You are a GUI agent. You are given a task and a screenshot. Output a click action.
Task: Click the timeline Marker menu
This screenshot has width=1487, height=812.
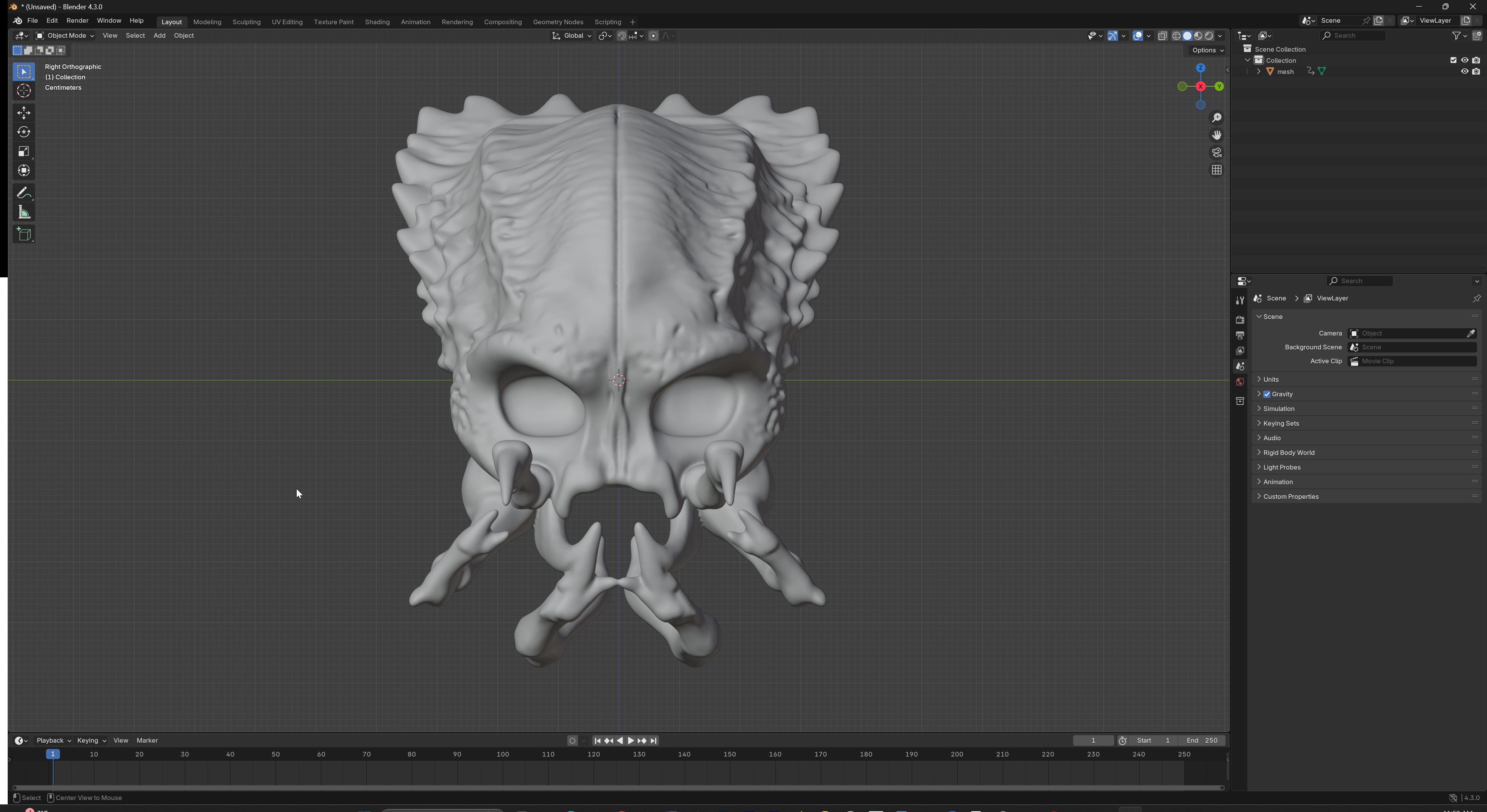(147, 740)
